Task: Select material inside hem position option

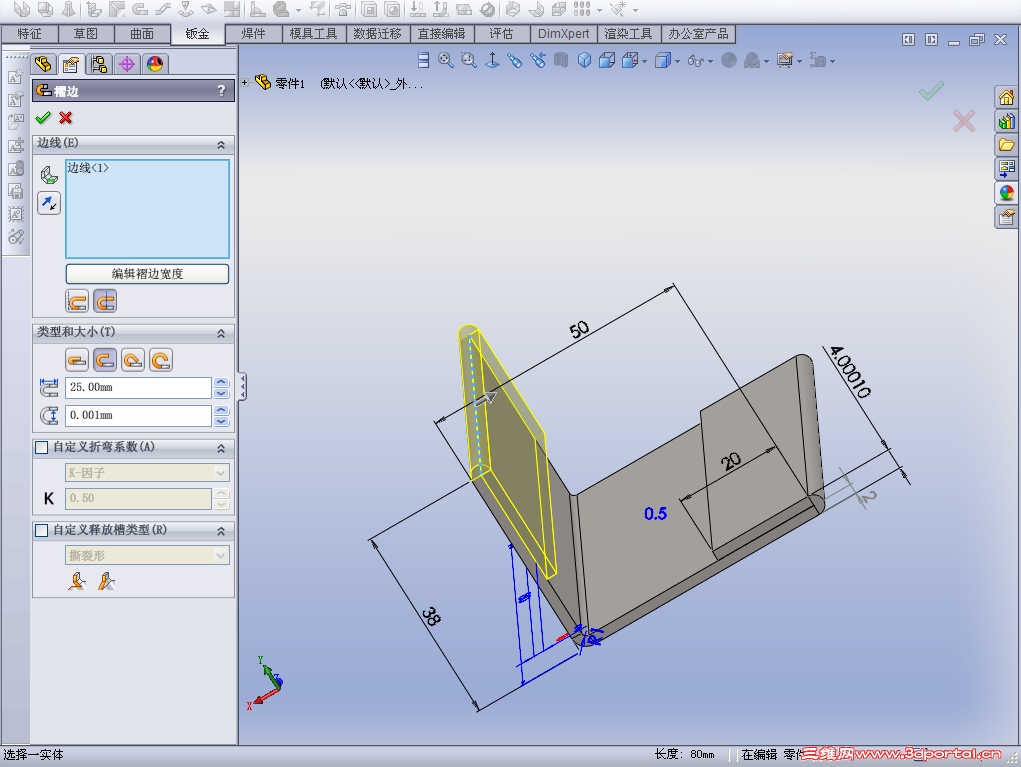Action: click(x=77, y=301)
